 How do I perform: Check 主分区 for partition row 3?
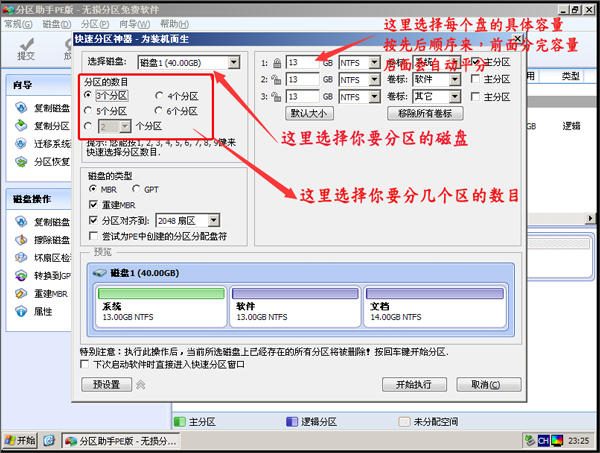[475, 96]
